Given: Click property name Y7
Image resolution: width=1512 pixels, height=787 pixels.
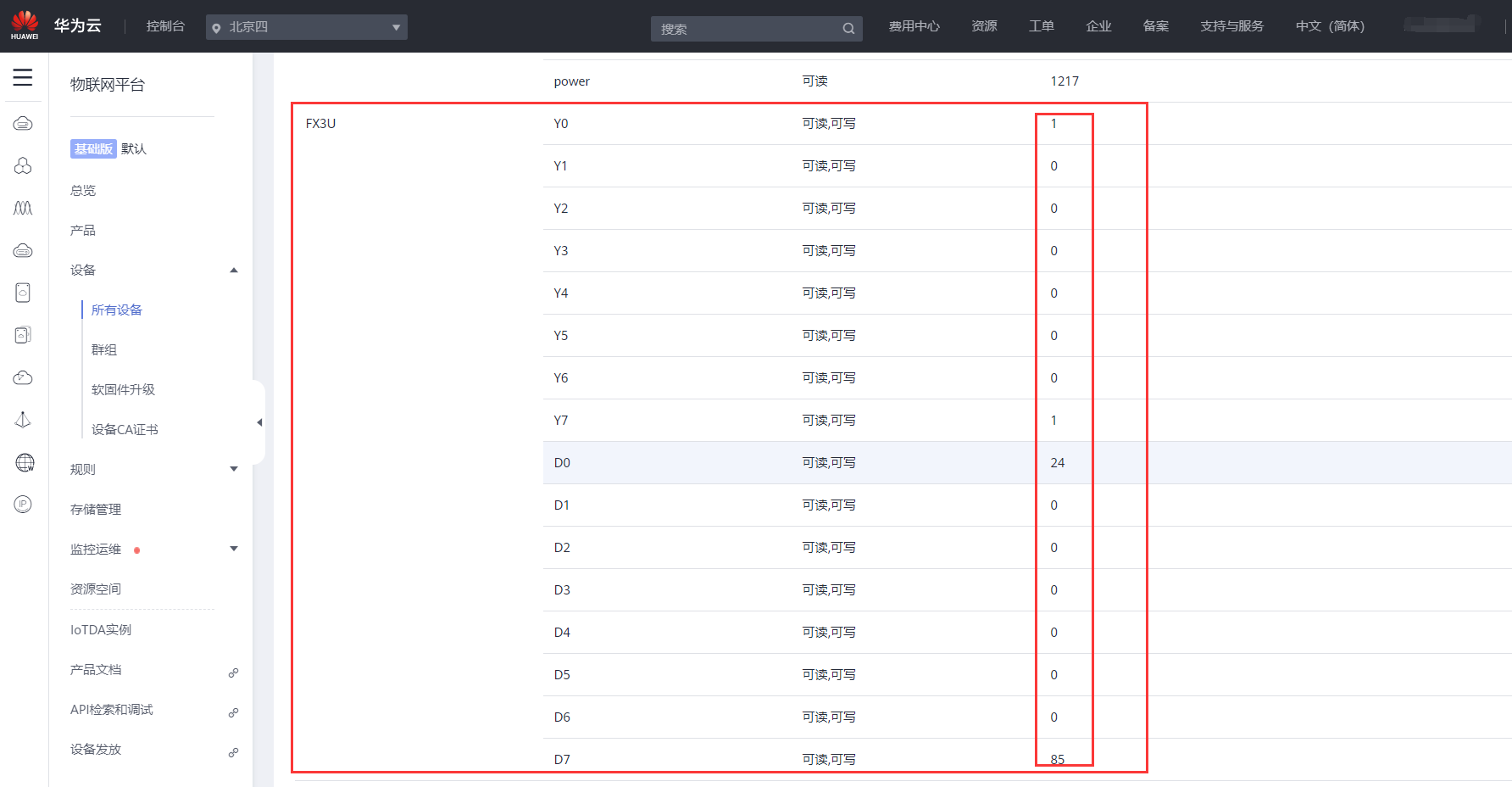Looking at the screenshot, I should (x=561, y=421).
